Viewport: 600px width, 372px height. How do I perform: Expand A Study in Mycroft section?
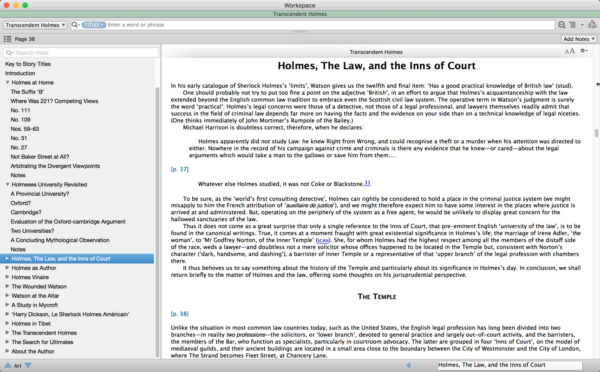click(7, 305)
